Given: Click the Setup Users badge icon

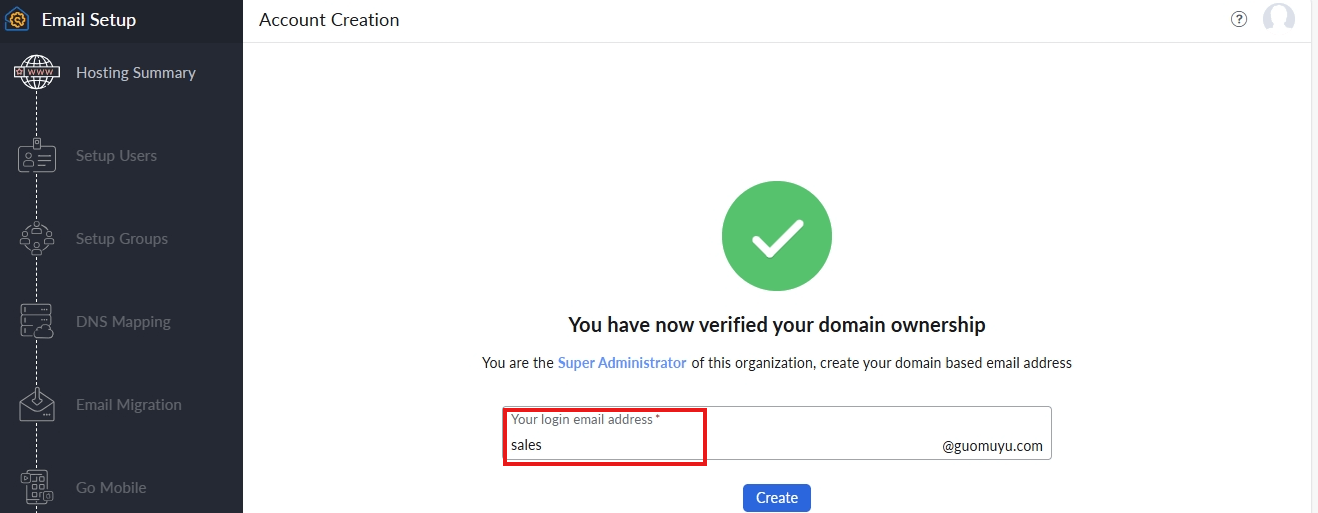Looking at the screenshot, I should click(x=37, y=156).
